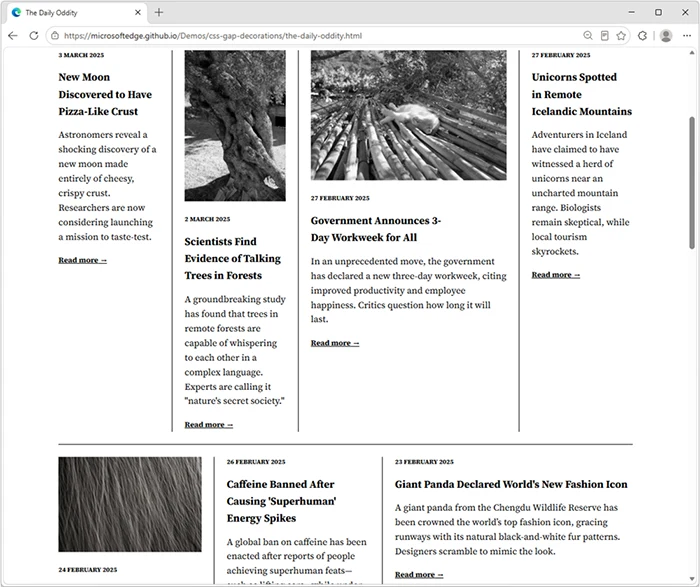Click headline New Moon Discovered to Have Pizza-Like Crust

point(105,94)
